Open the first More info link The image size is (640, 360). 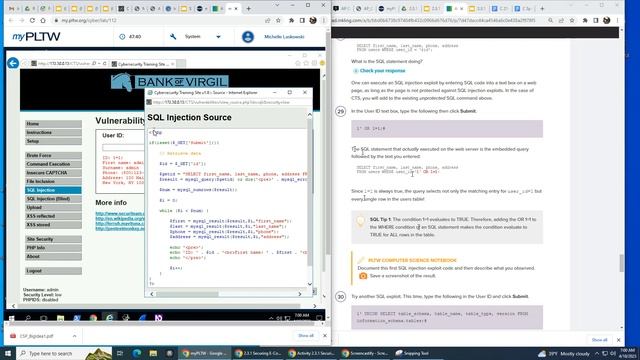pos(120,213)
